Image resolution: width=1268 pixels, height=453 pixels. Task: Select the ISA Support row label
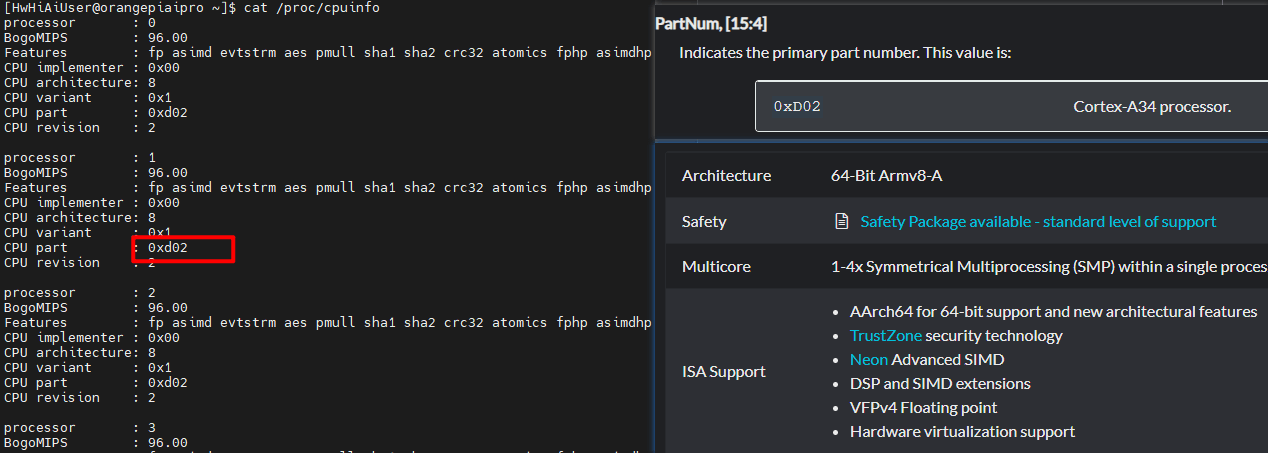pyautogui.click(x=724, y=371)
